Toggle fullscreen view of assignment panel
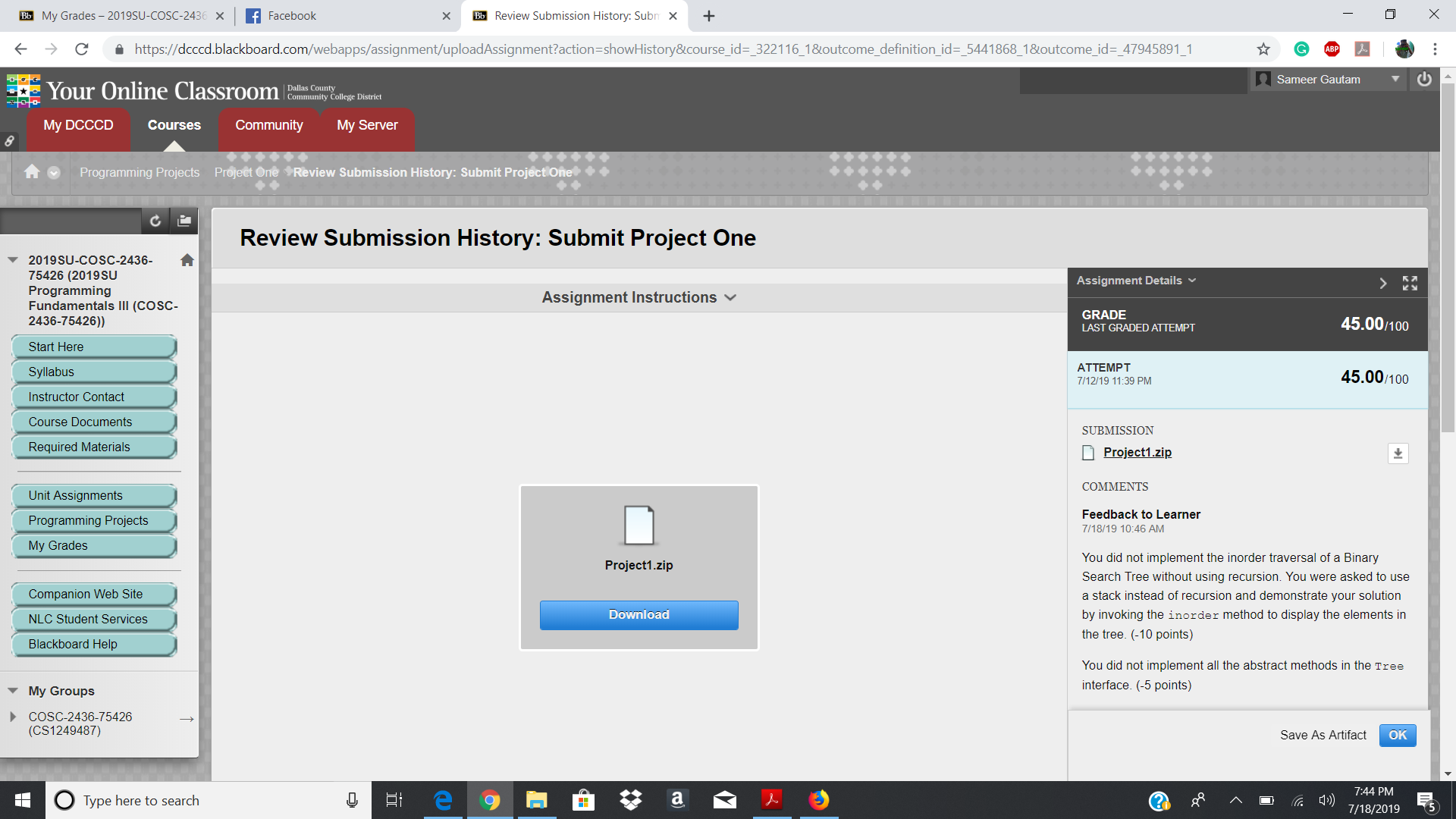 pos(1410,283)
